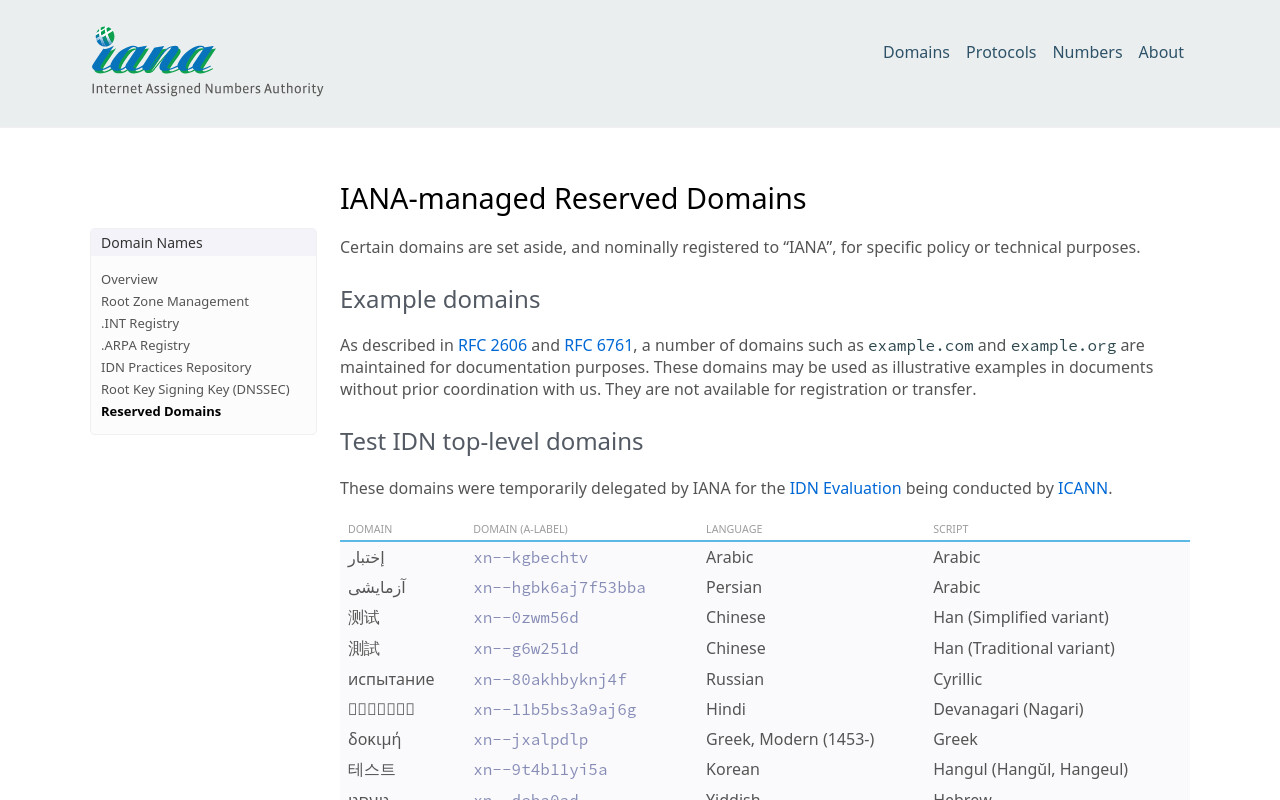This screenshot has width=1280, height=800.
Task: Click xn--jxalpdlp A-label
Action: (x=530, y=739)
